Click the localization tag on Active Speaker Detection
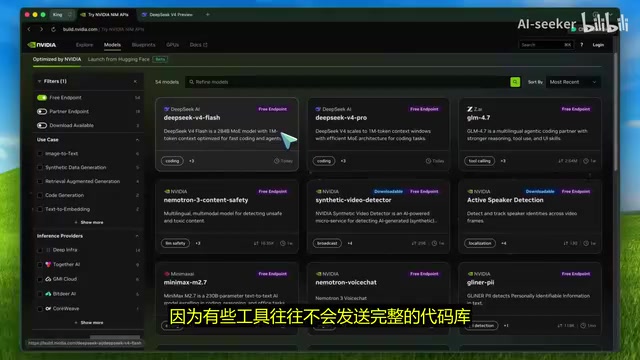The width and height of the screenshot is (640, 360). pyautogui.click(x=480, y=243)
